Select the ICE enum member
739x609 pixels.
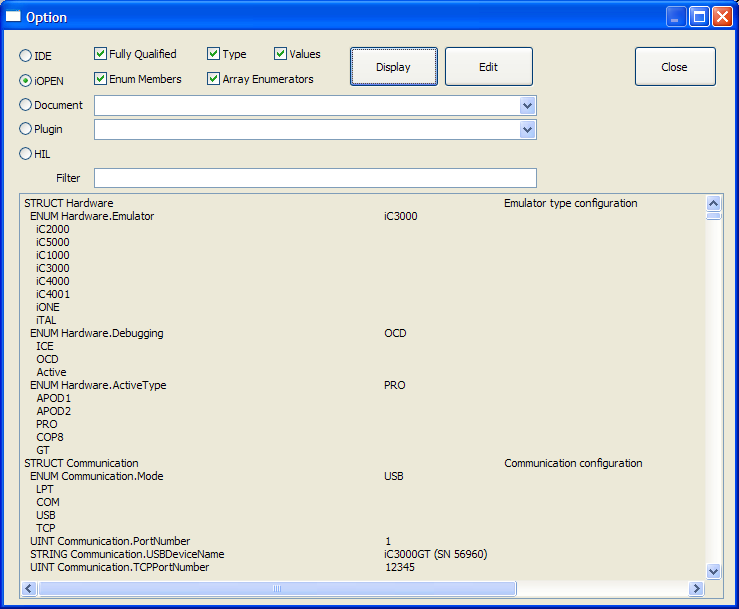coord(45,346)
